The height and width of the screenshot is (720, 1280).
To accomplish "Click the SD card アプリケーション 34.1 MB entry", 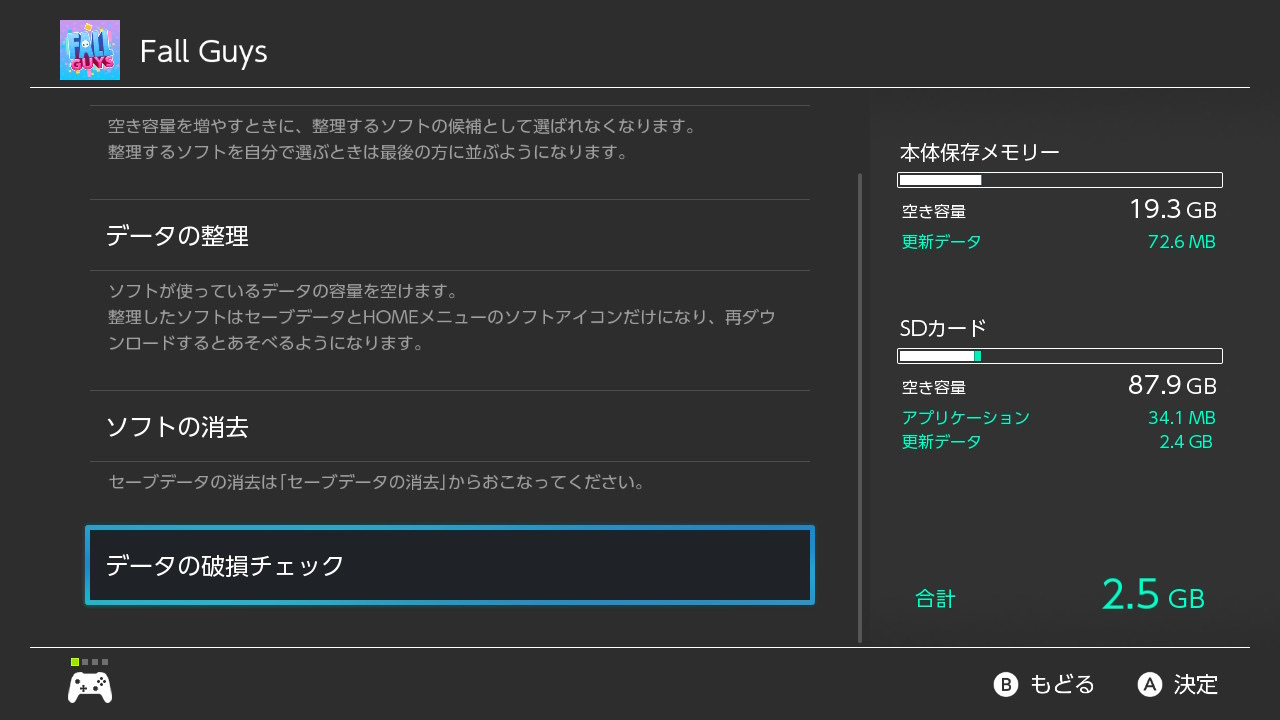I will (1059, 418).
